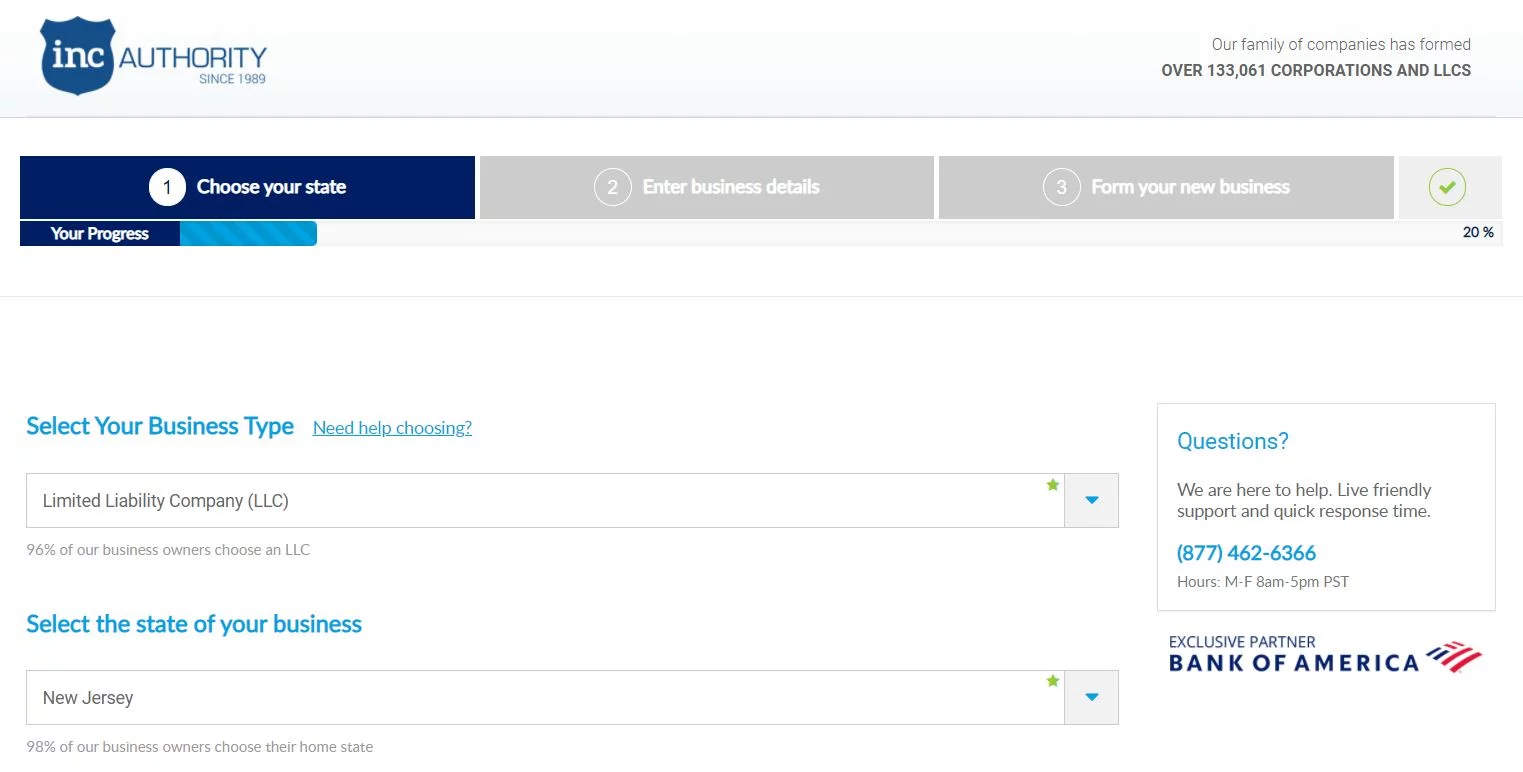The height and width of the screenshot is (772, 1523).
Task: Call the (877) 462-6366 phone link
Action: point(1246,553)
